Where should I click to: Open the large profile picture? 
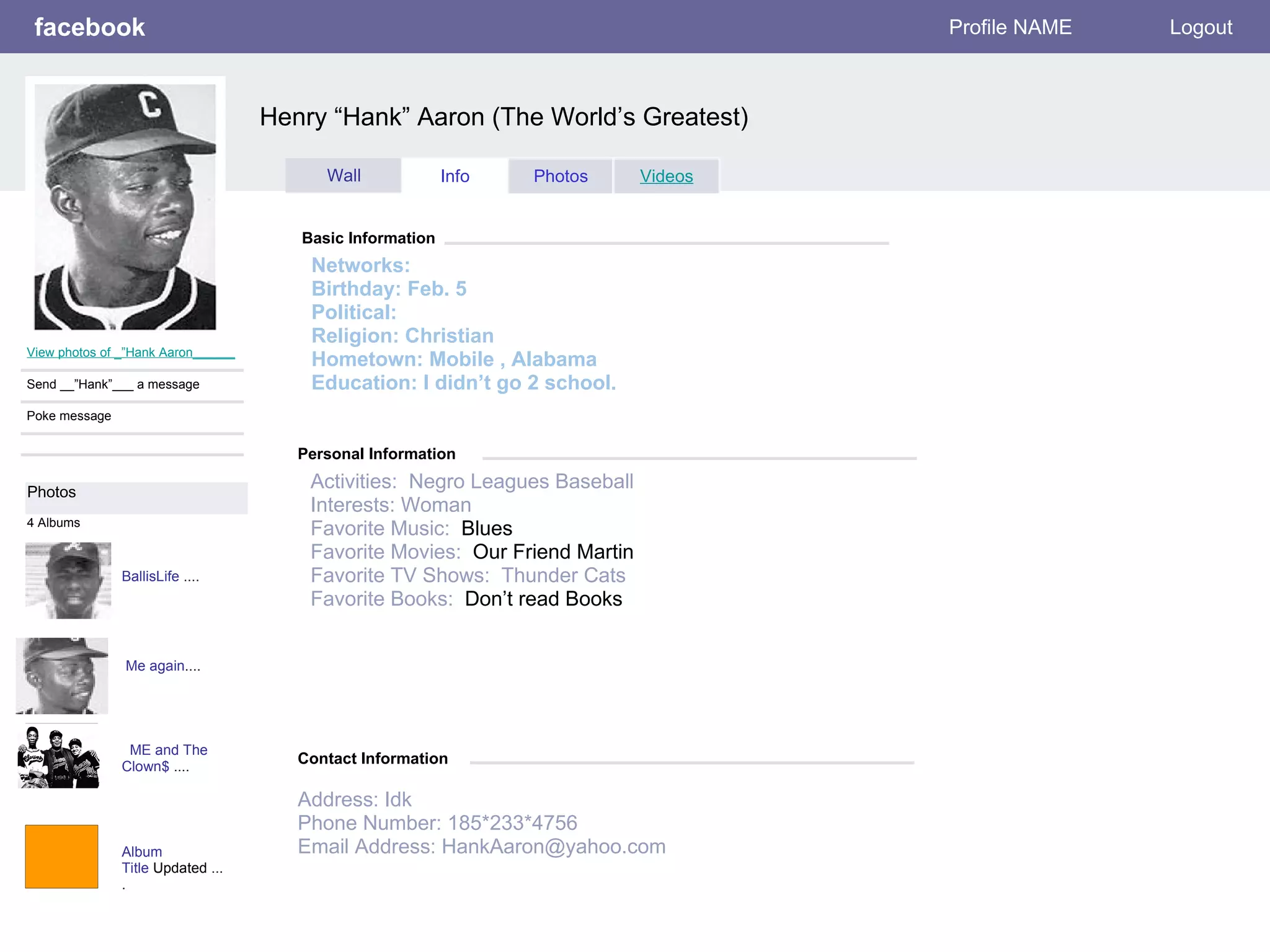pyautogui.click(x=125, y=206)
